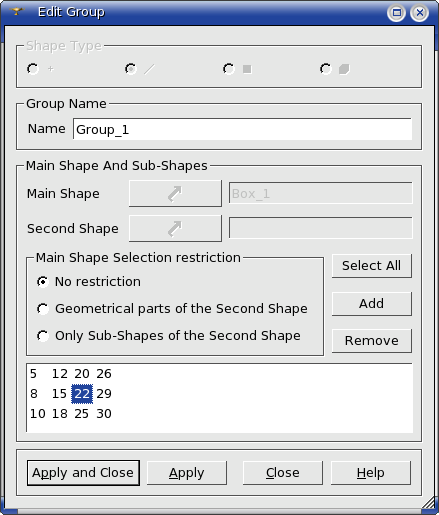Click the Edit Group window title icon

[17, 12]
